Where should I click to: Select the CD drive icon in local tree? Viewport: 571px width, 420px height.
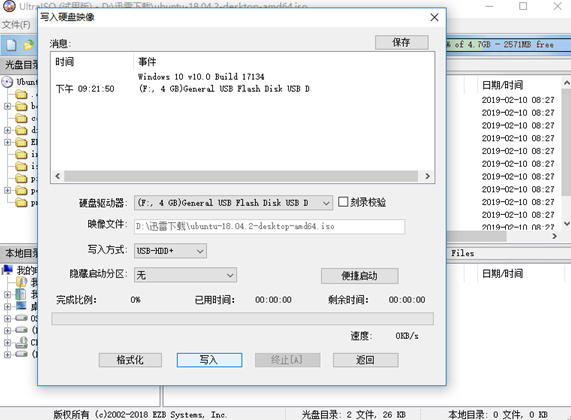(21, 342)
